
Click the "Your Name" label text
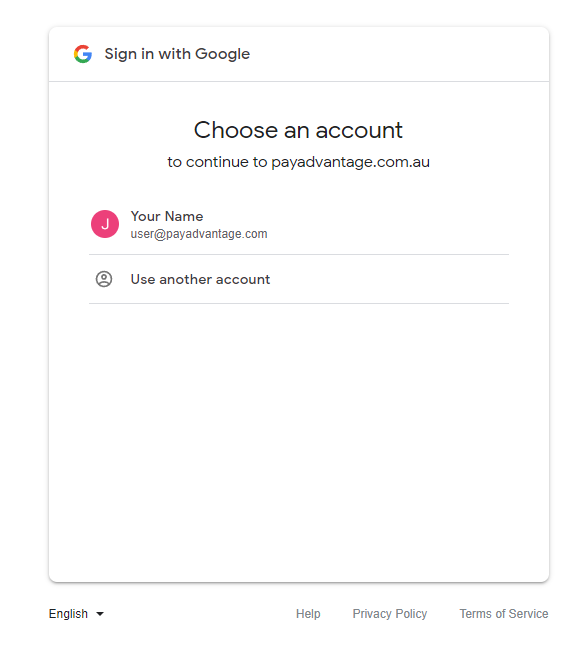click(x=167, y=216)
